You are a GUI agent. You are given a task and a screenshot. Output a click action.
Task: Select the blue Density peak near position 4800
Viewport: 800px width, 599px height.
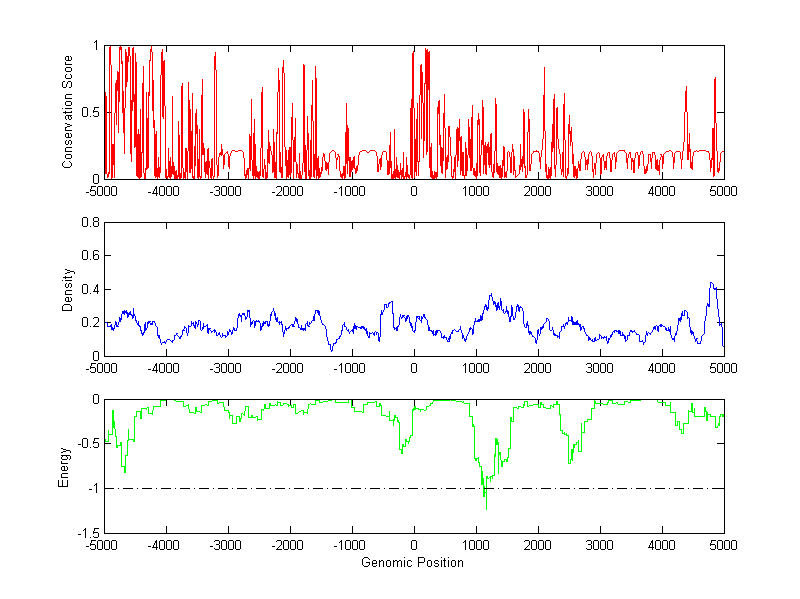point(711,284)
